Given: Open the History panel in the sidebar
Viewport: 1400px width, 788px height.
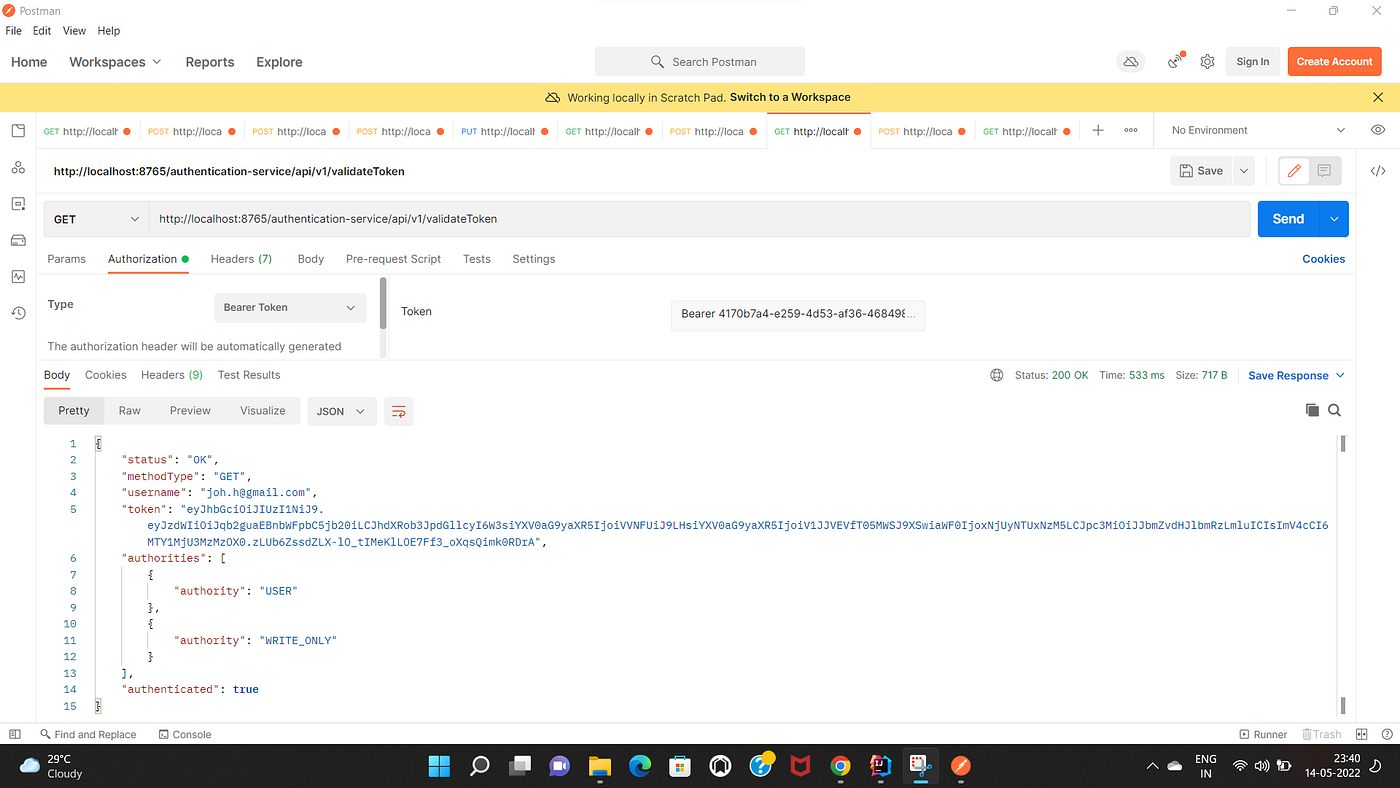Looking at the screenshot, I should point(17,313).
